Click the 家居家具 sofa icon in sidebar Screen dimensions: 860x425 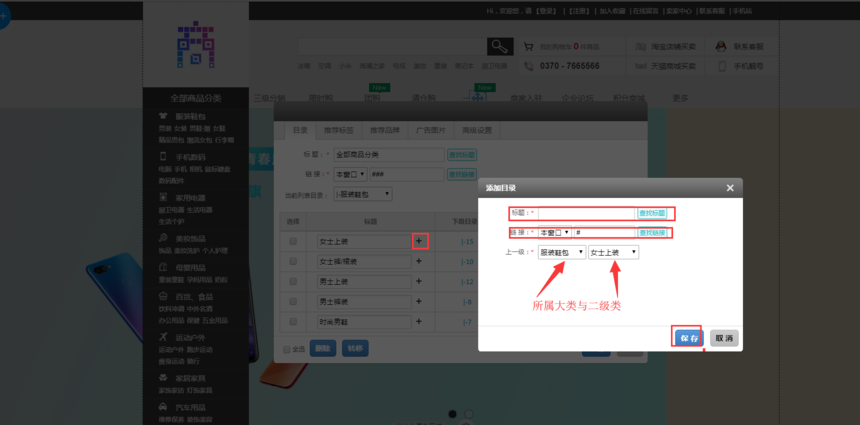click(163, 378)
